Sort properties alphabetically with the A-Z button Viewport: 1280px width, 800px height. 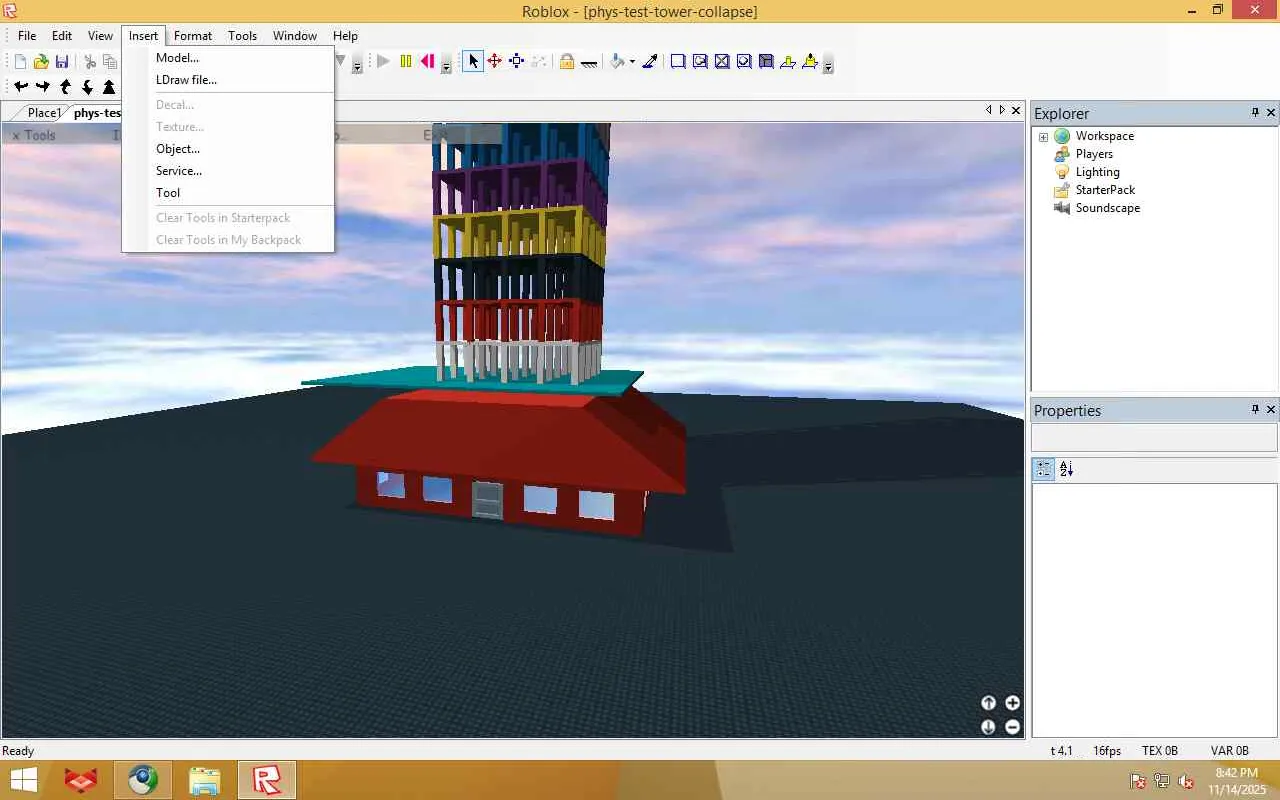pyautogui.click(x=1066, y=469)
